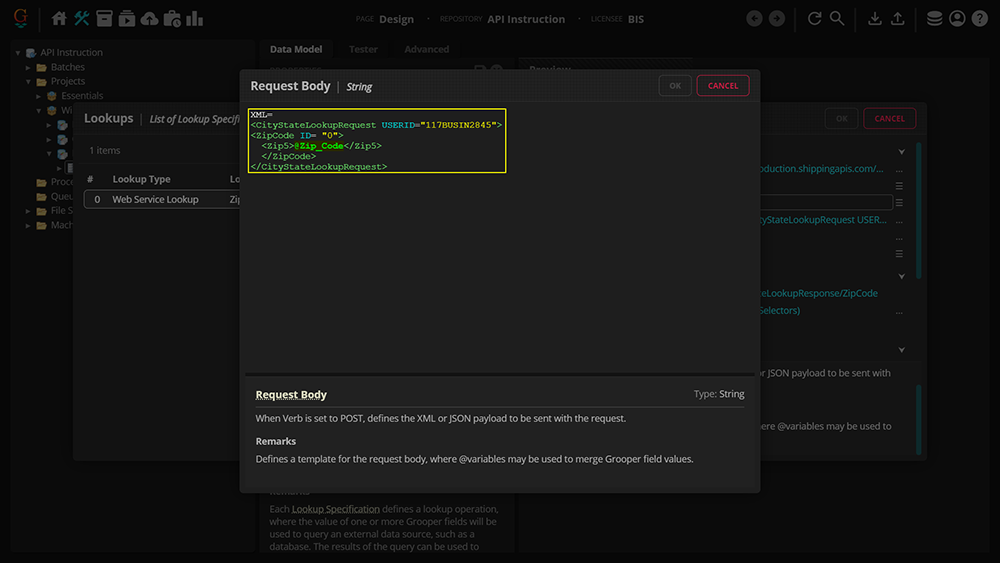Open the user account icon
The width and height of the screenshot is (1000, 563).
coord(957,18)
